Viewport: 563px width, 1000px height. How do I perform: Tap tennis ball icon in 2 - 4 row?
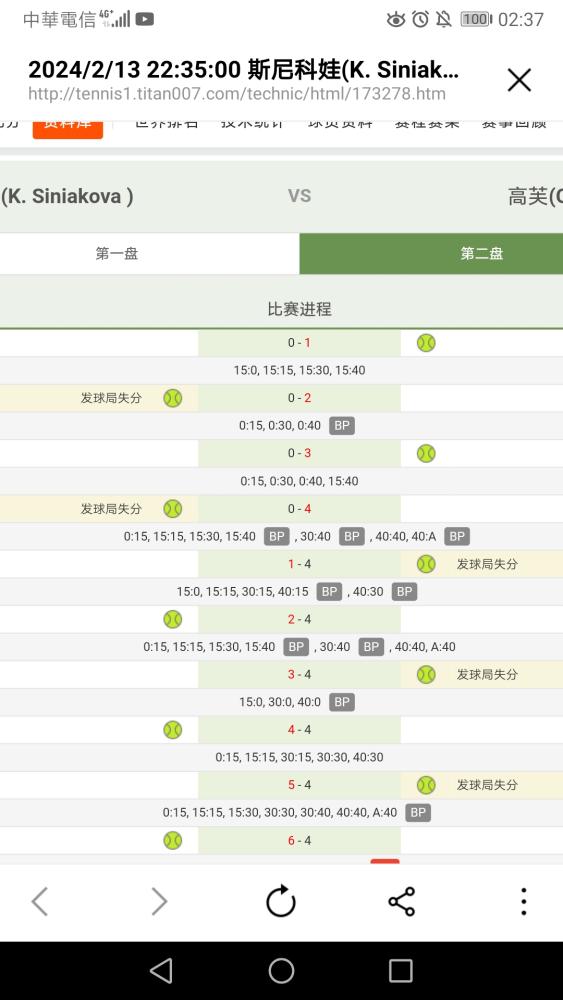(x=173, y=619)
